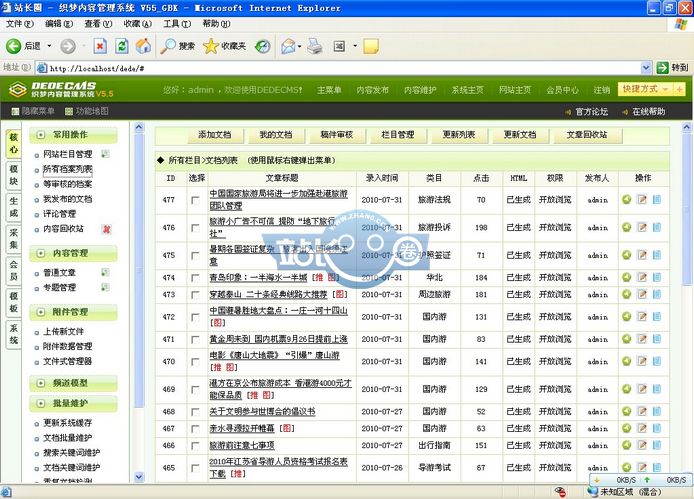Collapse the 批量维护 sidebar section

[x=41, y=403]
